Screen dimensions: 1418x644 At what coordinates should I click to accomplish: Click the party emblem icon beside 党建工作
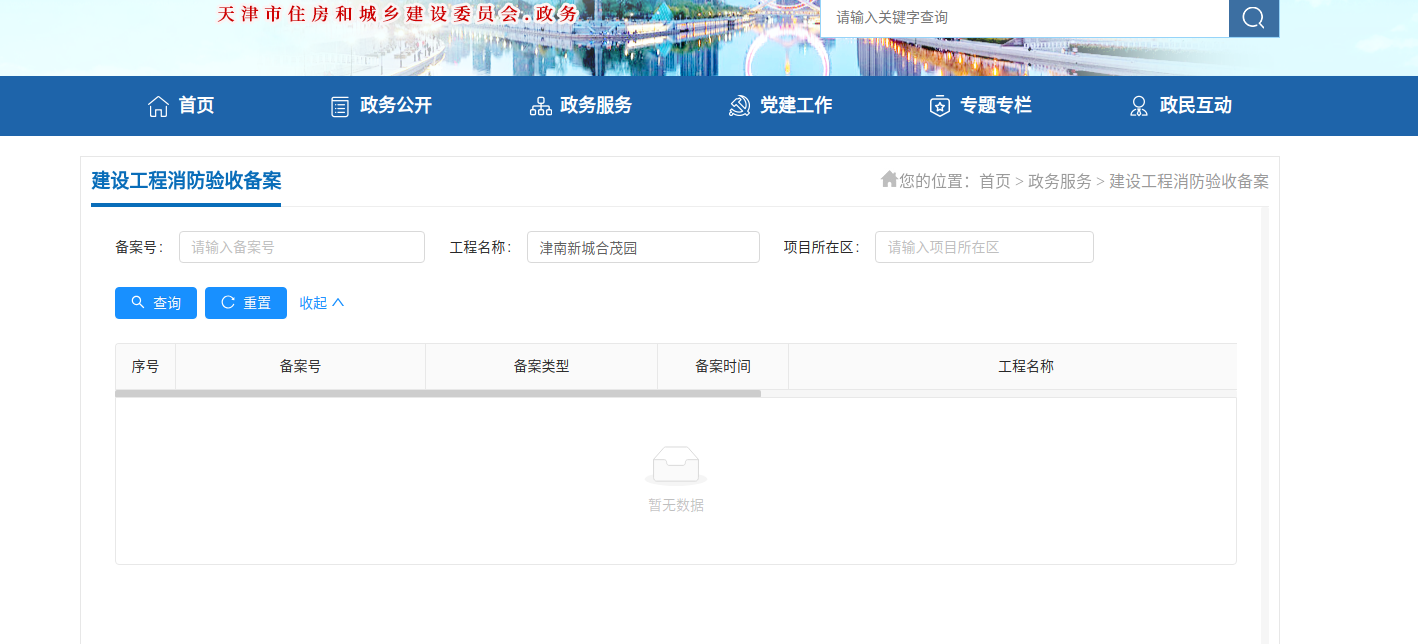tap(739, 106)
